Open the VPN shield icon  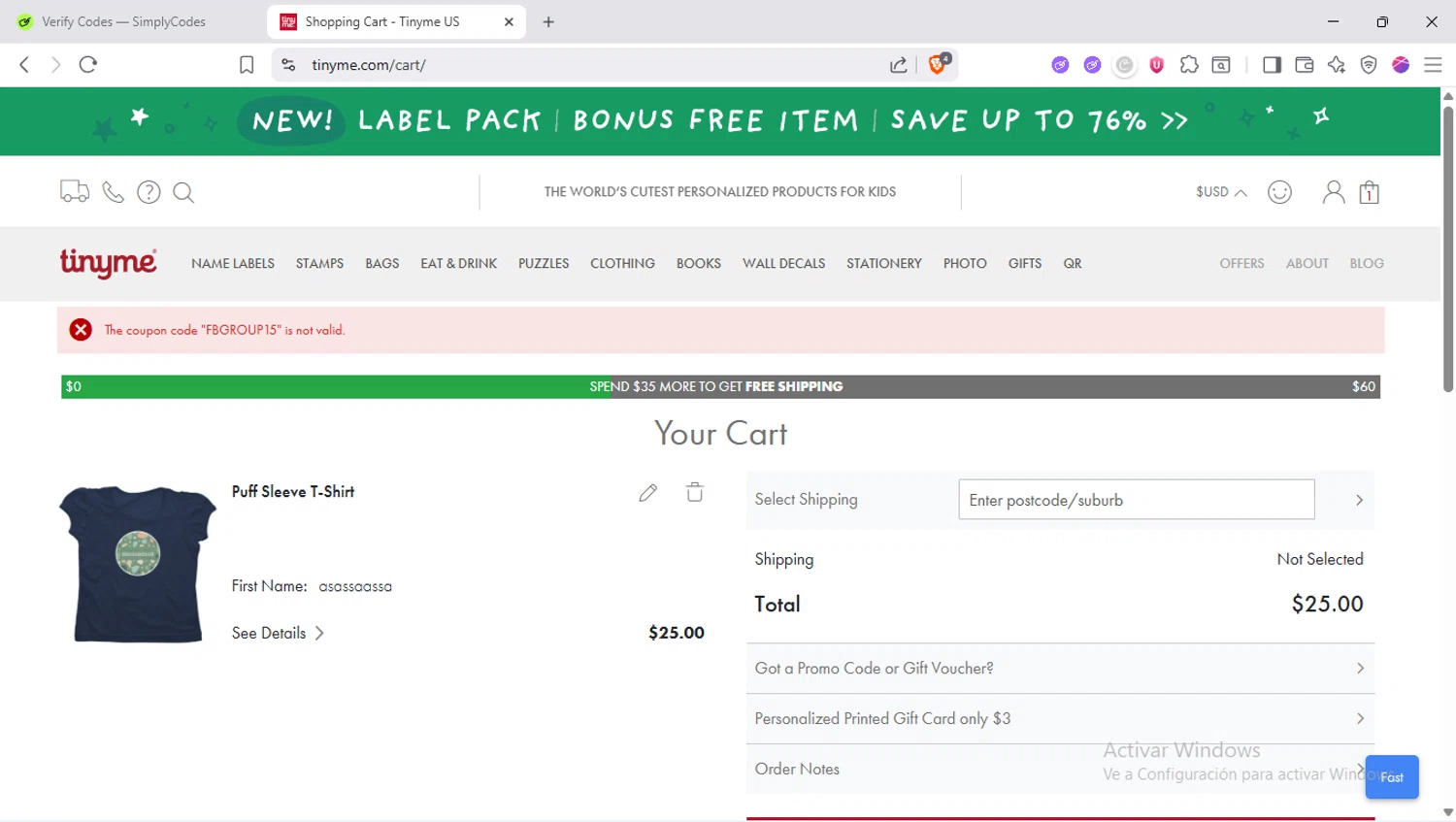(1369, 65)
